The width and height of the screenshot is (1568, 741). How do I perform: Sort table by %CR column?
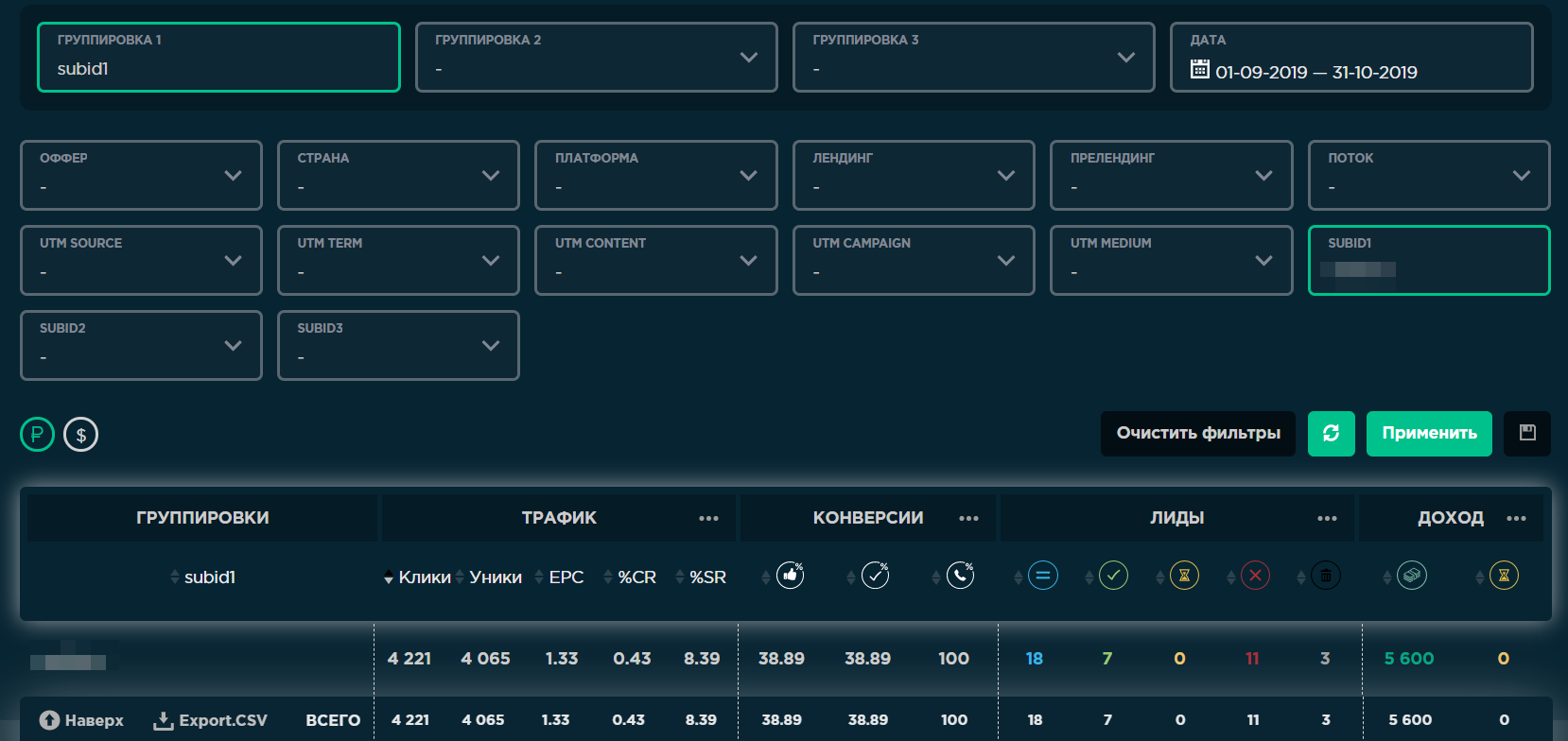[x=630, y=577]
